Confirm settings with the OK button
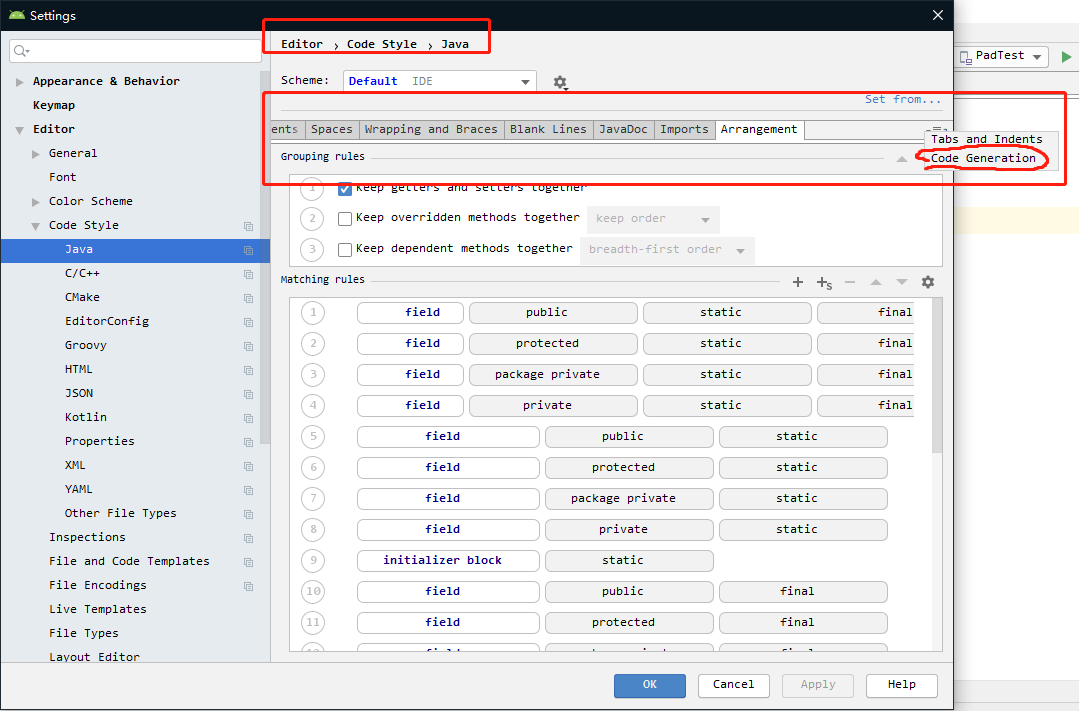 650,686
